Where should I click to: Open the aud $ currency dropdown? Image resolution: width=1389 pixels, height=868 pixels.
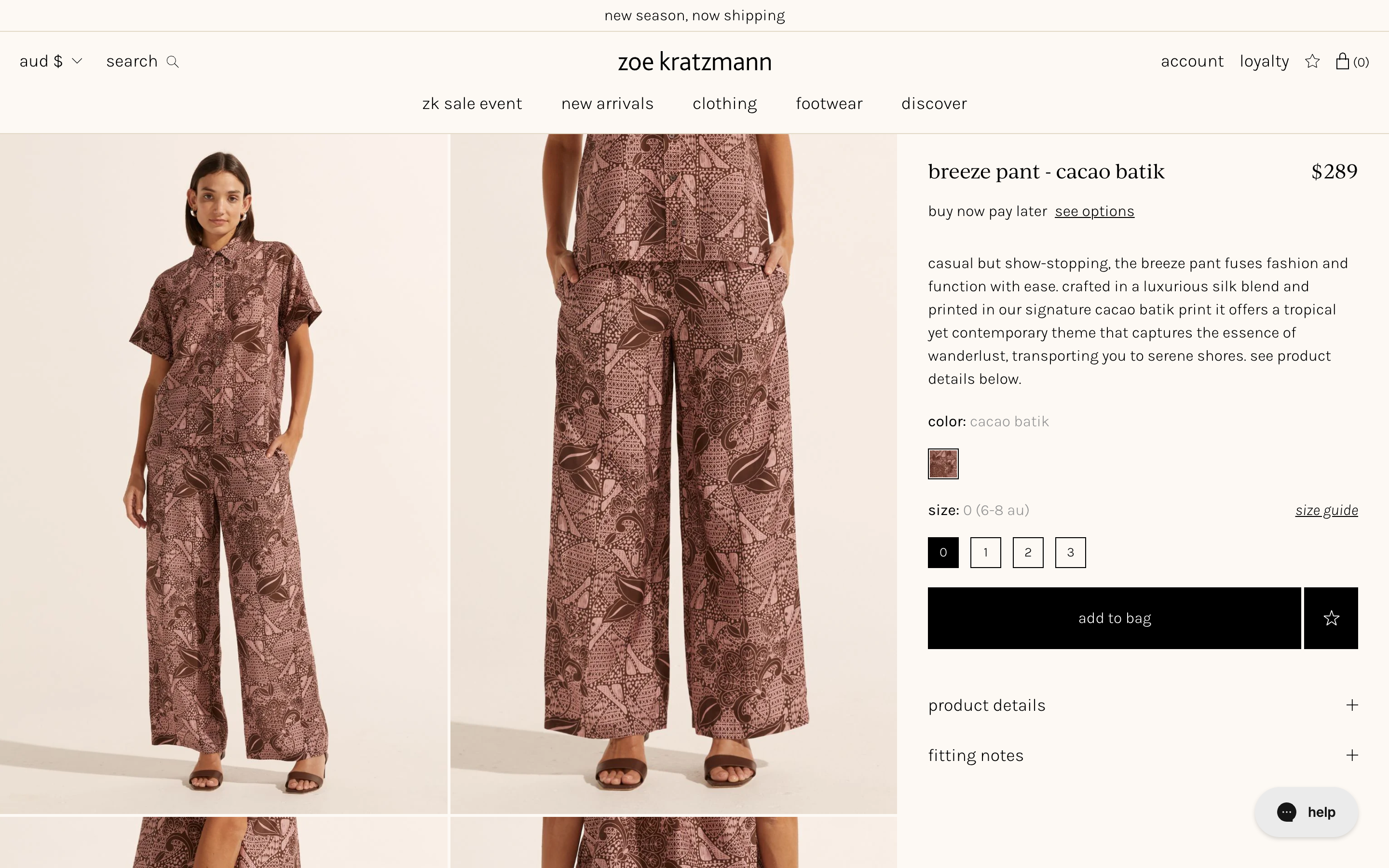point(51,61)
